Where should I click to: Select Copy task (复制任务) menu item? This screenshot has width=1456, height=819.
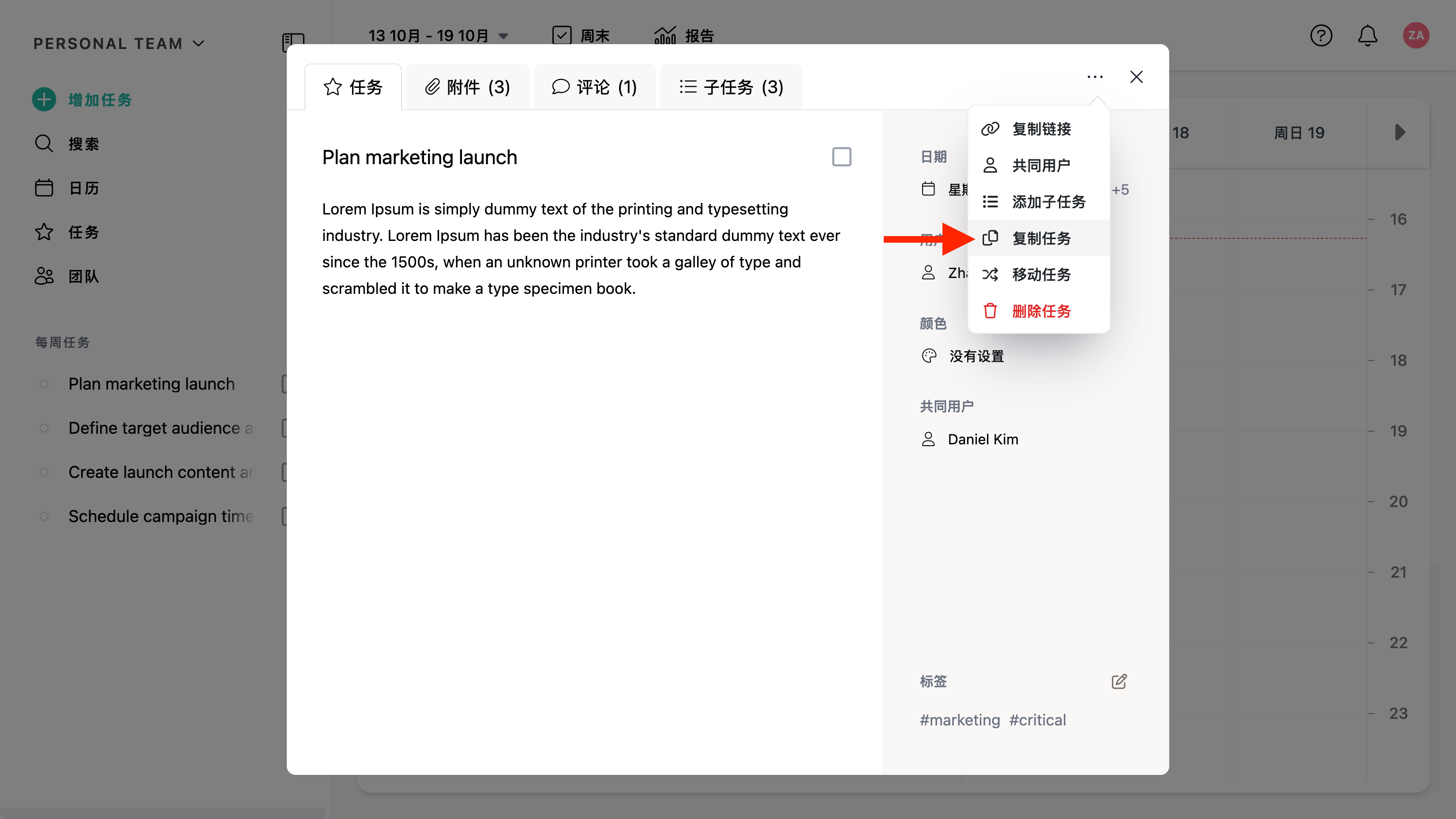[x=1040, y=238]
